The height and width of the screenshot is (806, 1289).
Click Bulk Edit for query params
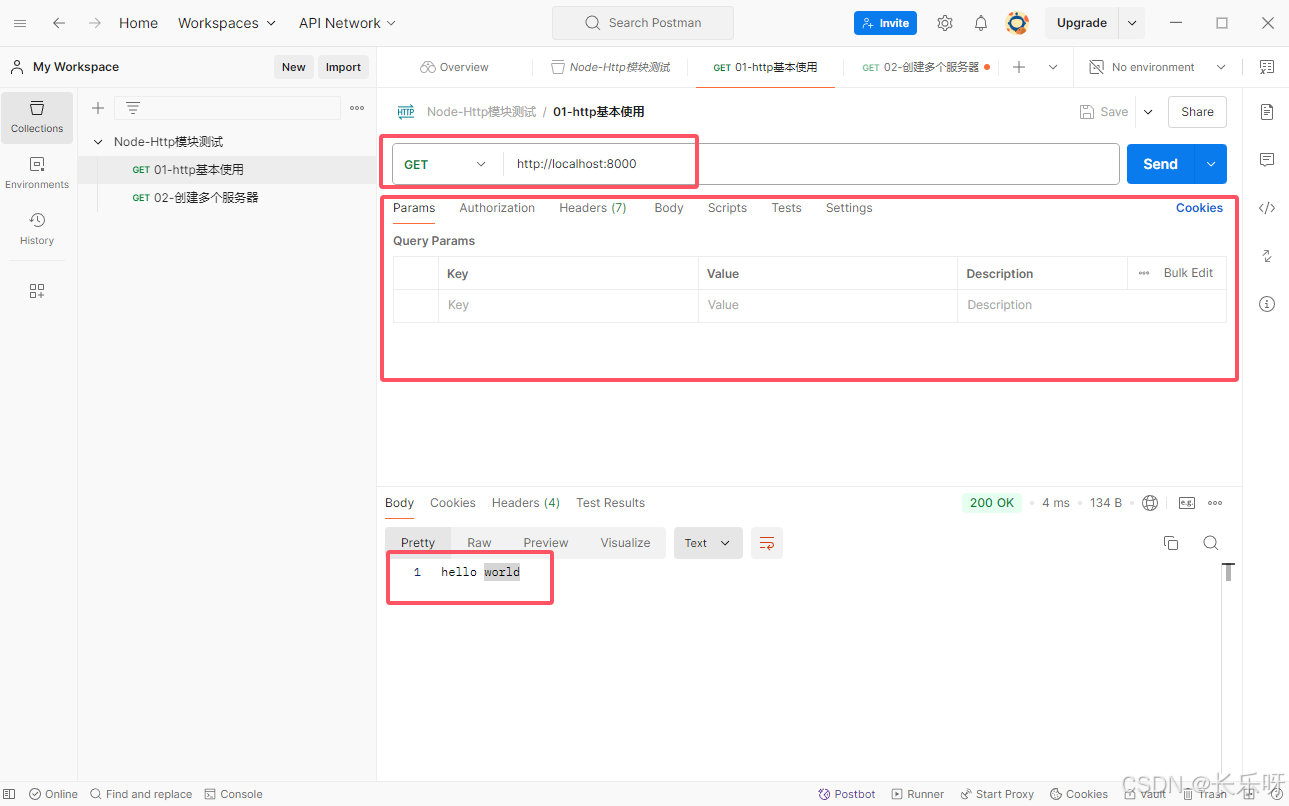[x=1188, y=273]
